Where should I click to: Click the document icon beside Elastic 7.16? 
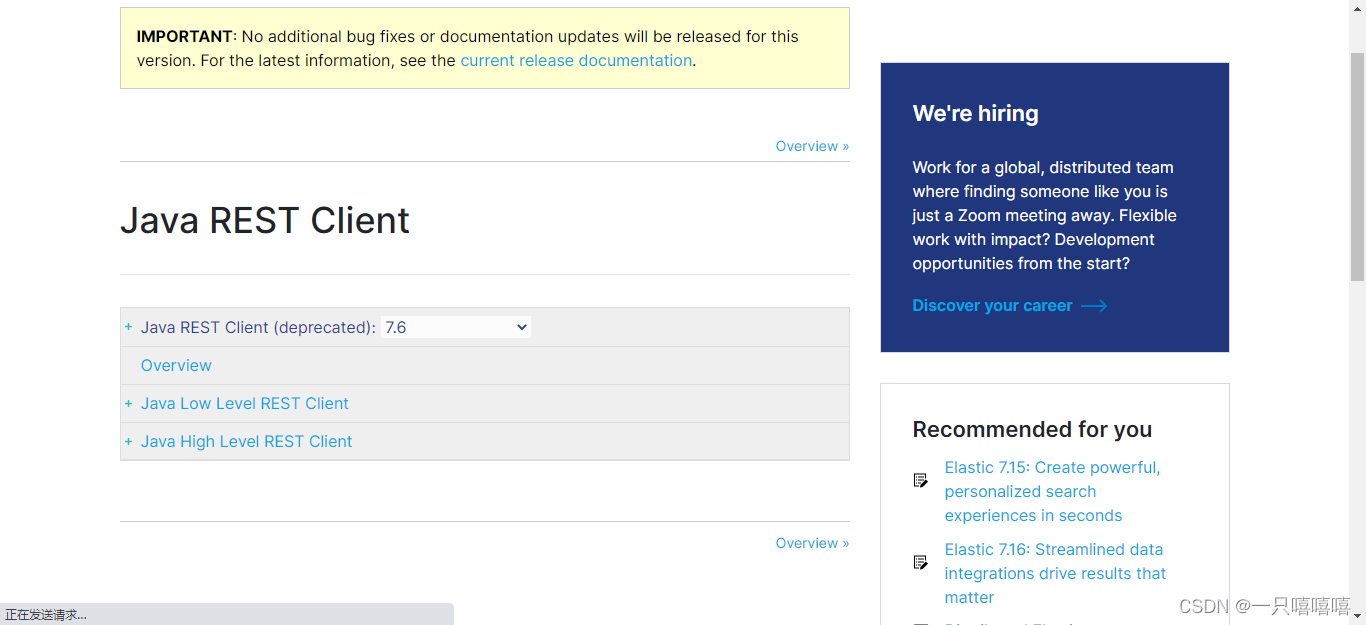(x=920, y=562)
